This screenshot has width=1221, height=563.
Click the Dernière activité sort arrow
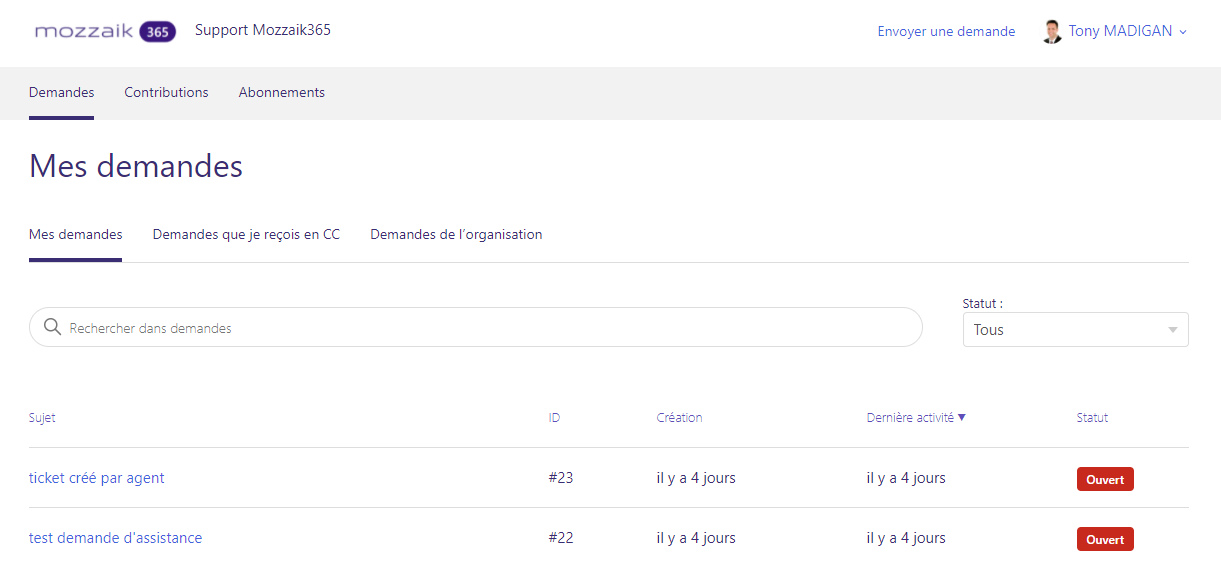(x=962, y=417)
